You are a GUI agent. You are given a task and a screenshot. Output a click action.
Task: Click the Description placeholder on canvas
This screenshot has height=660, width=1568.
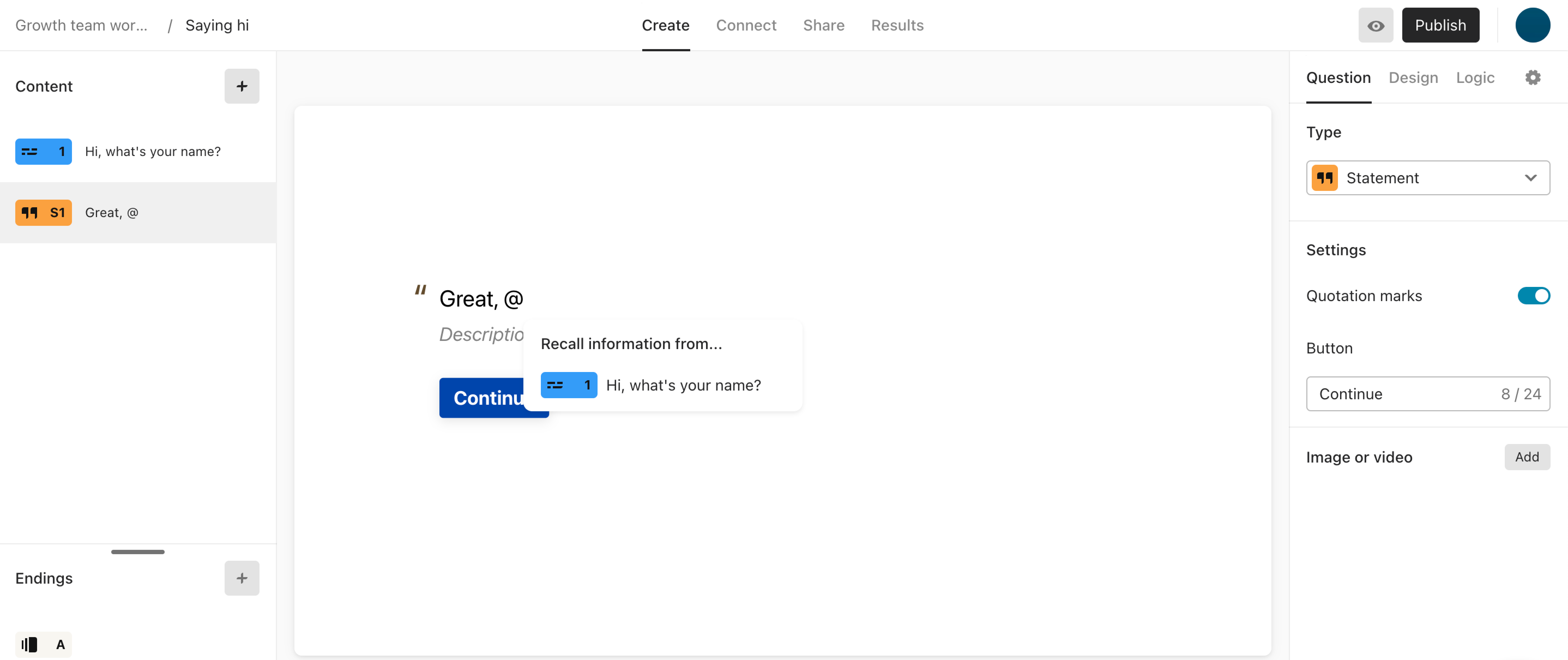coord(481,334)
